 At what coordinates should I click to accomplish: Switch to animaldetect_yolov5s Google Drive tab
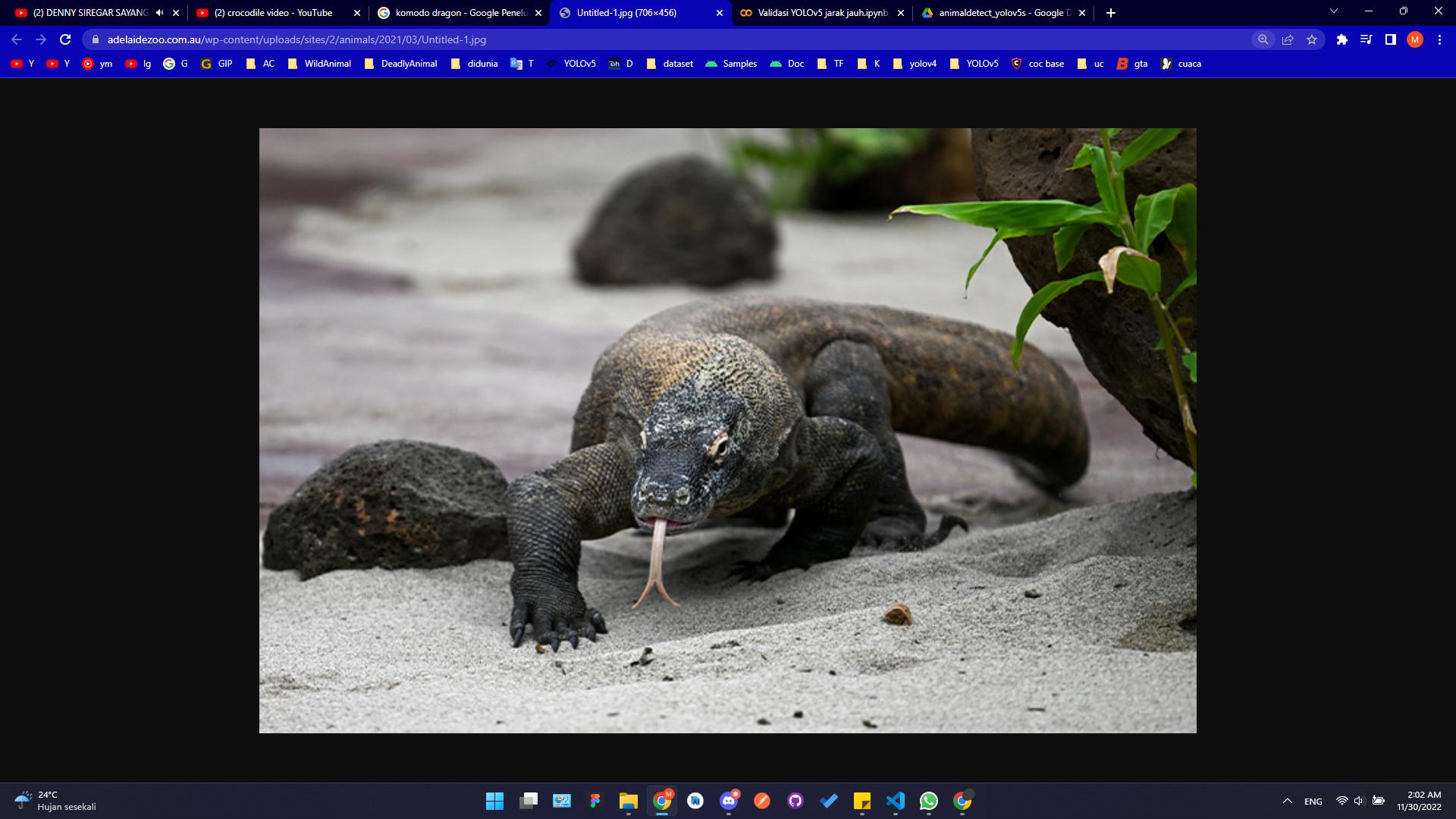click(x=1004, y=13)
